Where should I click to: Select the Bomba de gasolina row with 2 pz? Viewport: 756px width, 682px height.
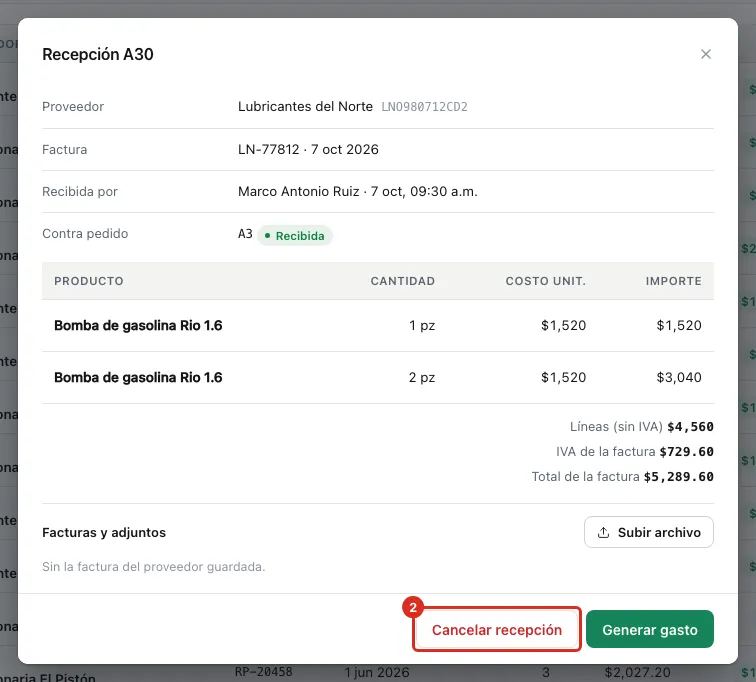point(378,378)
